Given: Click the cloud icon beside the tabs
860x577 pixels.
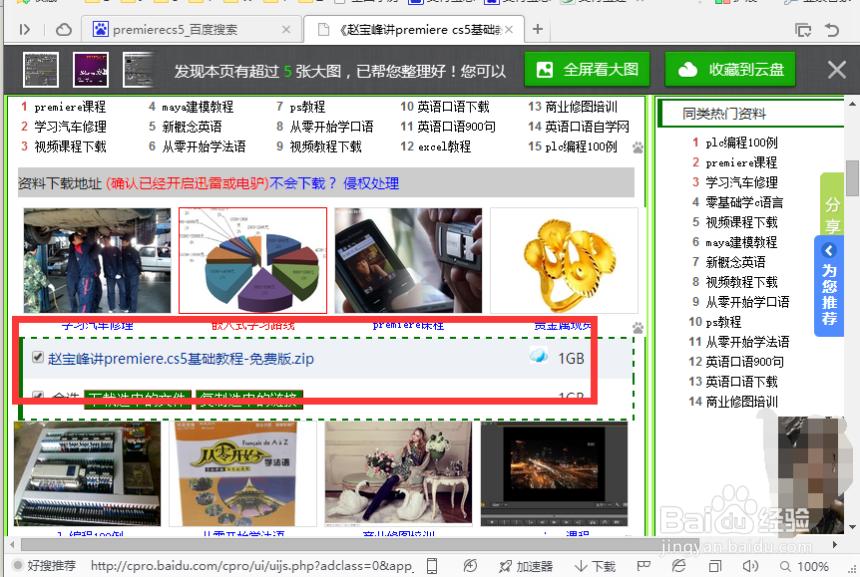Looking at the screenshot, I should click(x=64, y=30).
